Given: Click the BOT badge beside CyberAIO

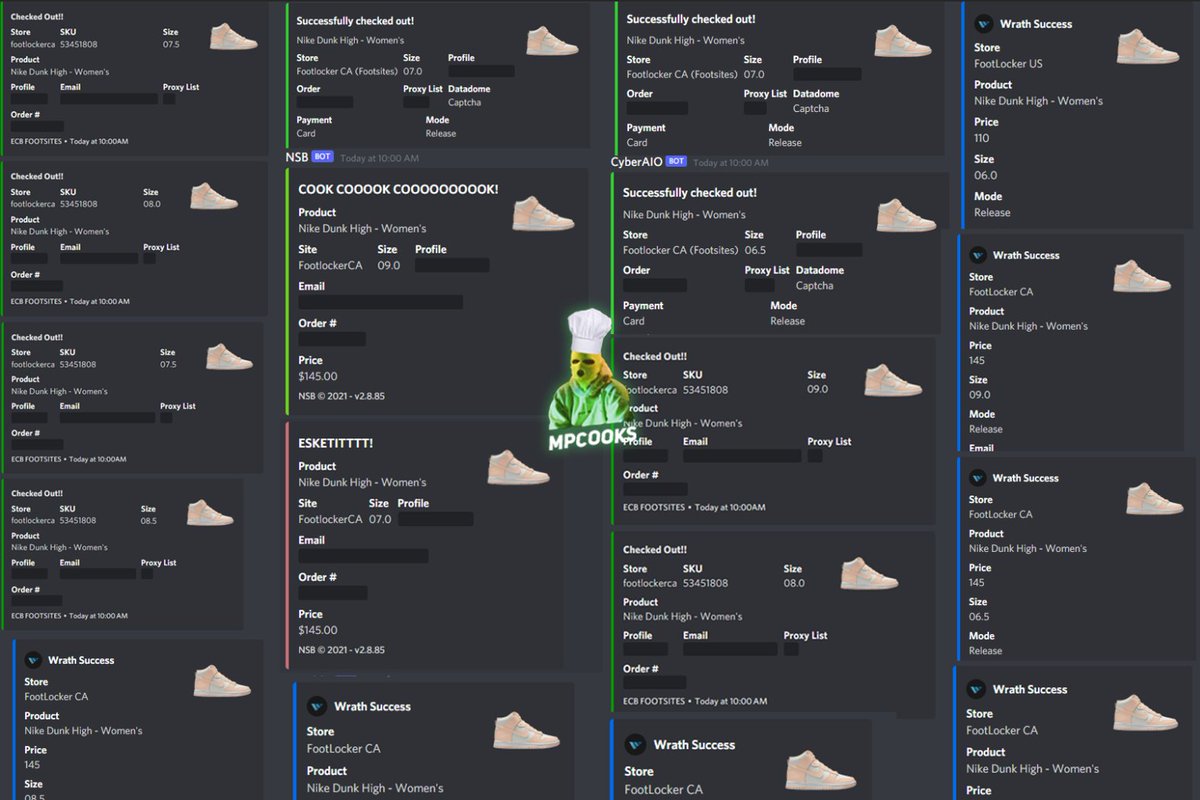Looking at the screenshot, I should pos(676,161).
